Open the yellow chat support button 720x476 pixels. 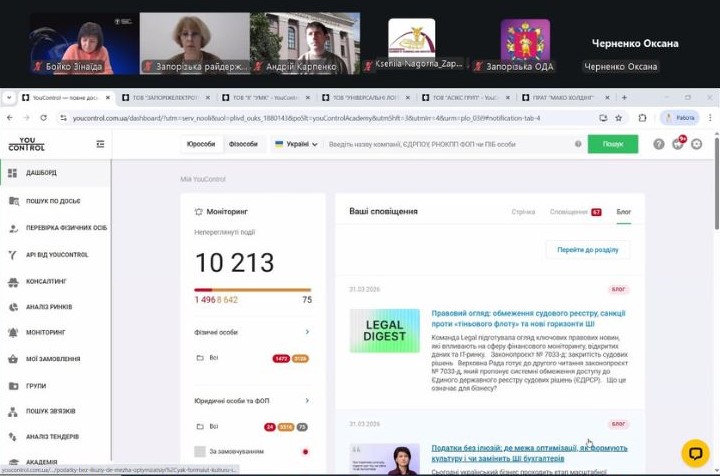click(x=695, y=453)
